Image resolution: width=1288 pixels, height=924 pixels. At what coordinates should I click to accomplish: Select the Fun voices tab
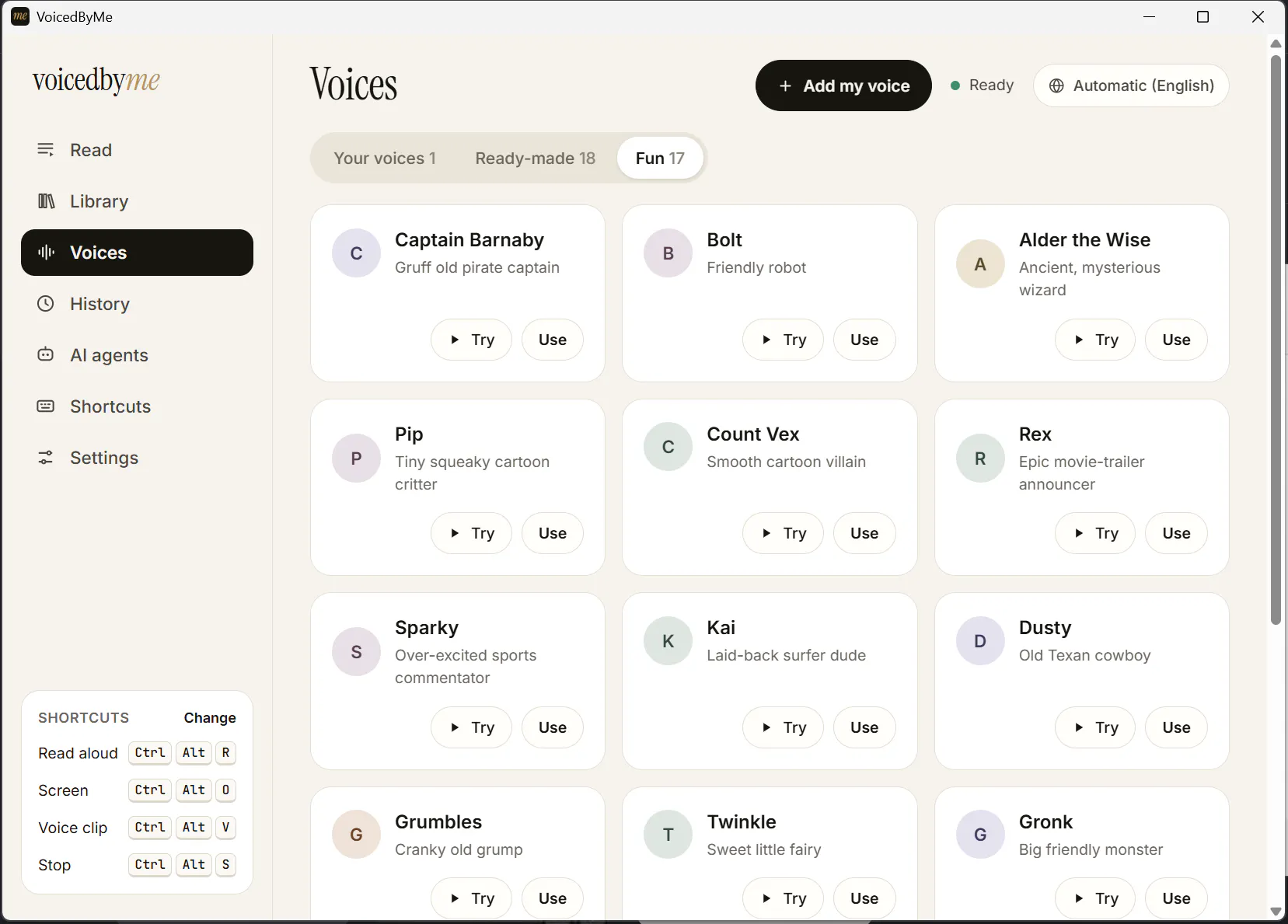click(660, 159)
